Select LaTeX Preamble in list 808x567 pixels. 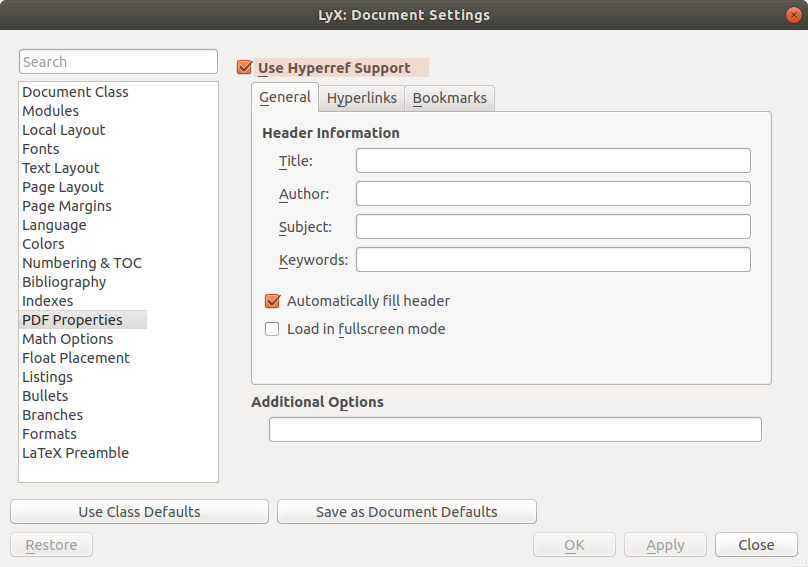click(x=75, y=453)
